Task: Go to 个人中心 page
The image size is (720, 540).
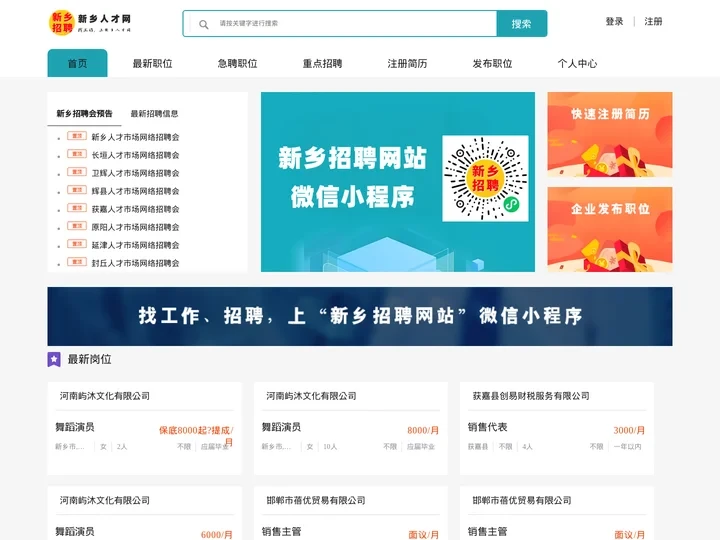Action: pyautogui.click(x=577, y=63)
